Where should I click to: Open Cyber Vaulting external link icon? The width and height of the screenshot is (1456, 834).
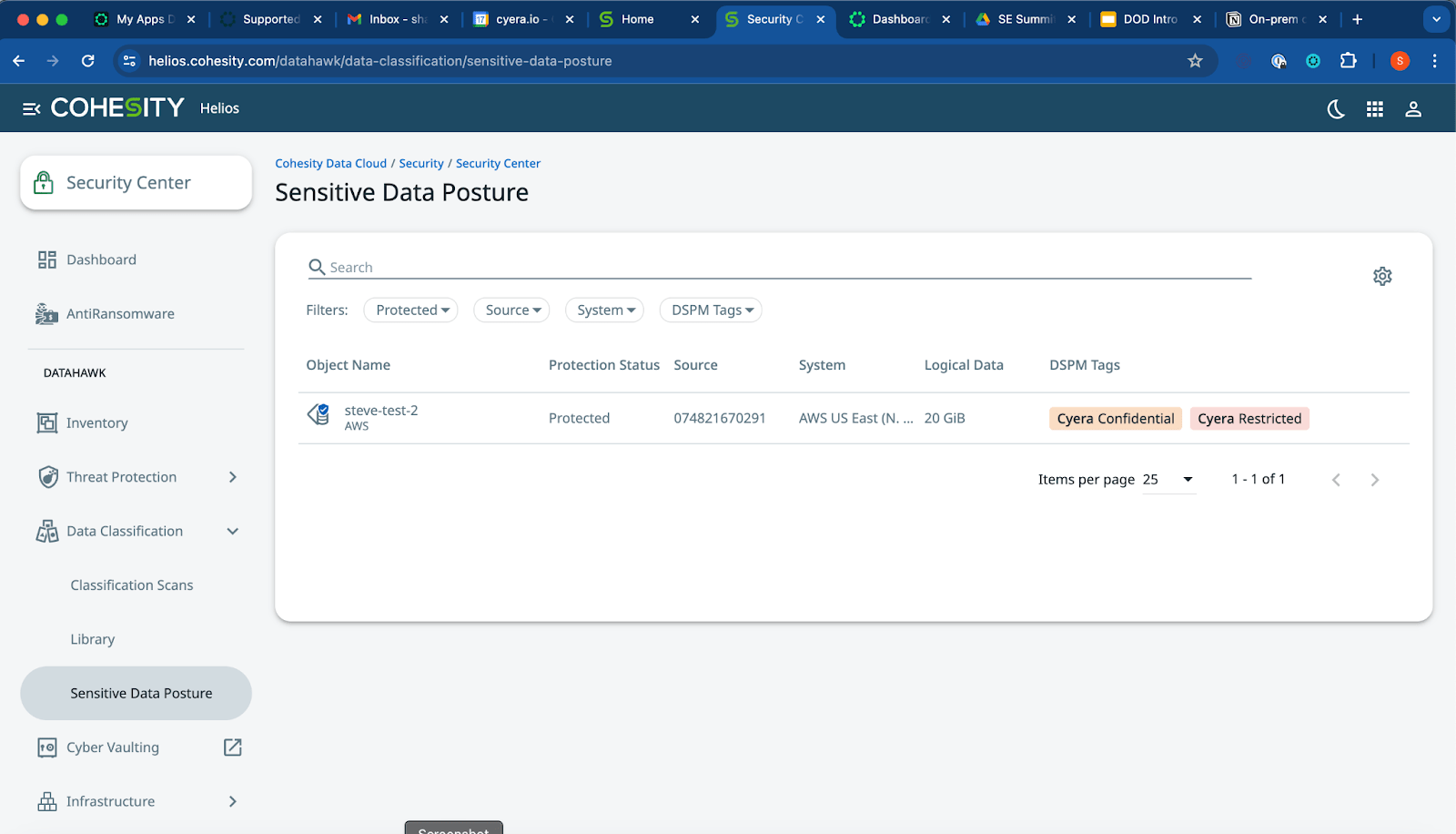point(233,748)
